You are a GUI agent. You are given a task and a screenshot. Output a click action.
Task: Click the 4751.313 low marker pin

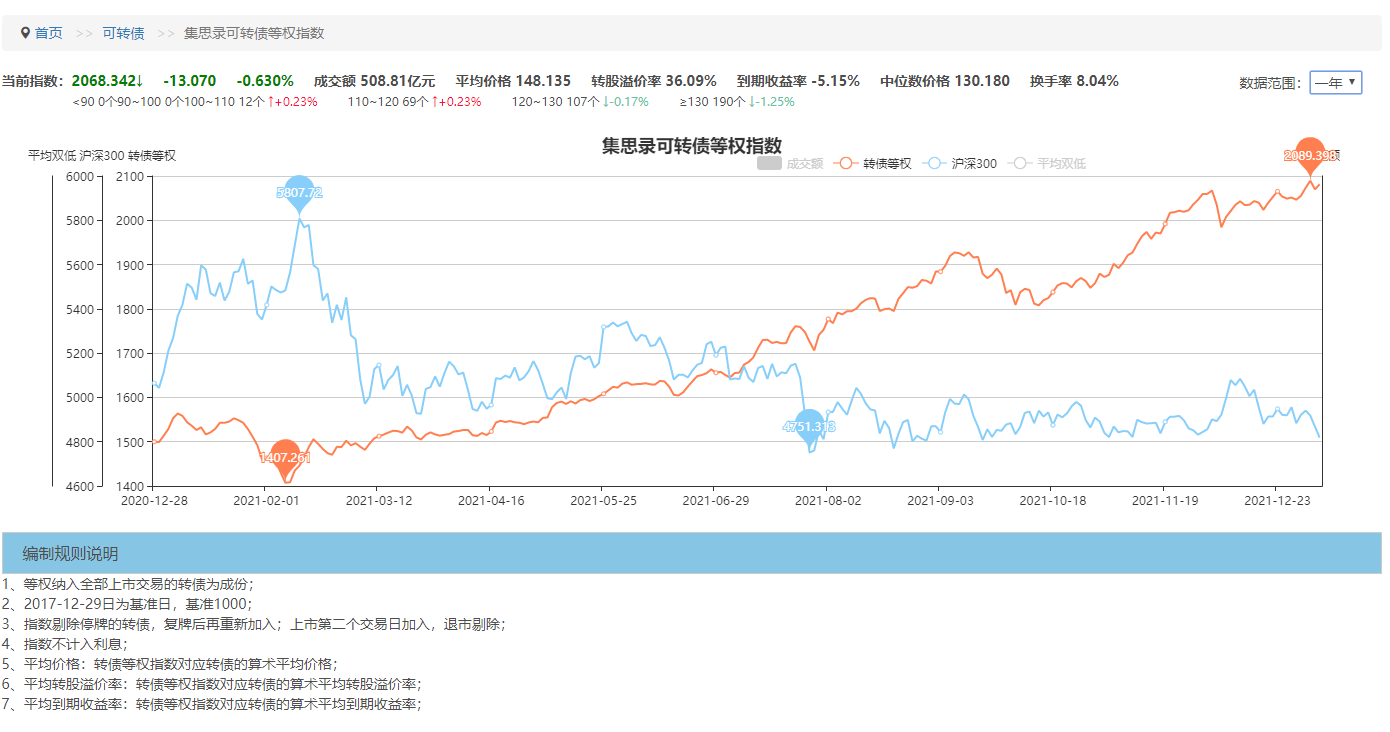click(809, 426)
